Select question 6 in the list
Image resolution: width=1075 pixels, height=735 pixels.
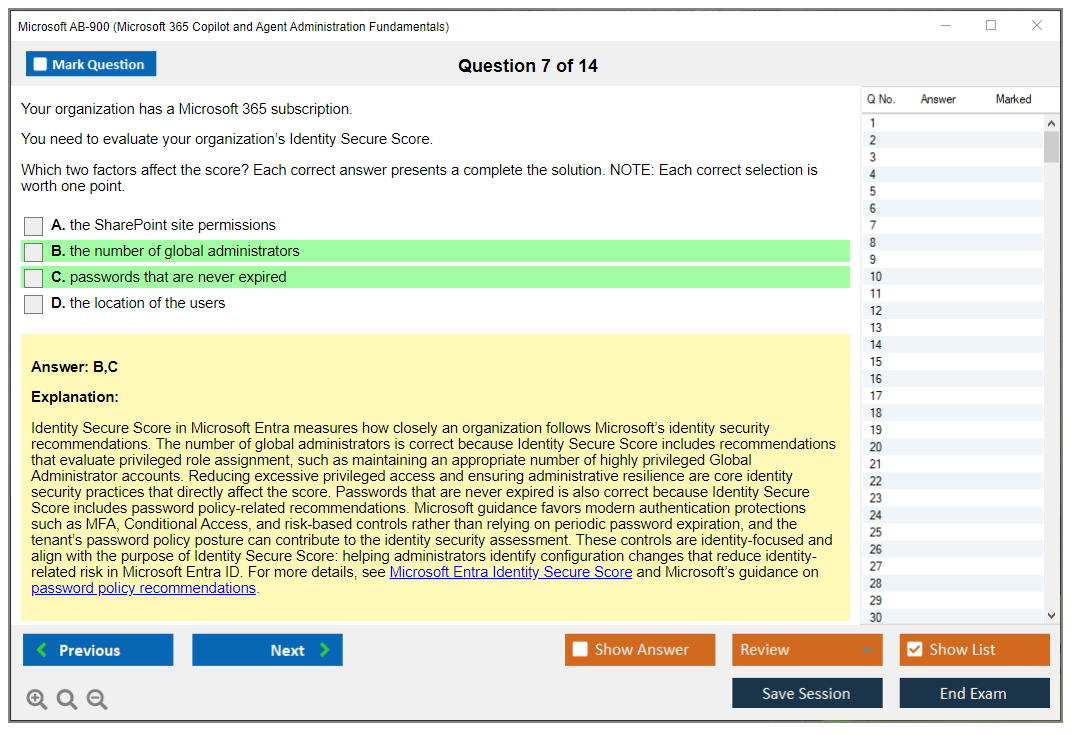952,208
